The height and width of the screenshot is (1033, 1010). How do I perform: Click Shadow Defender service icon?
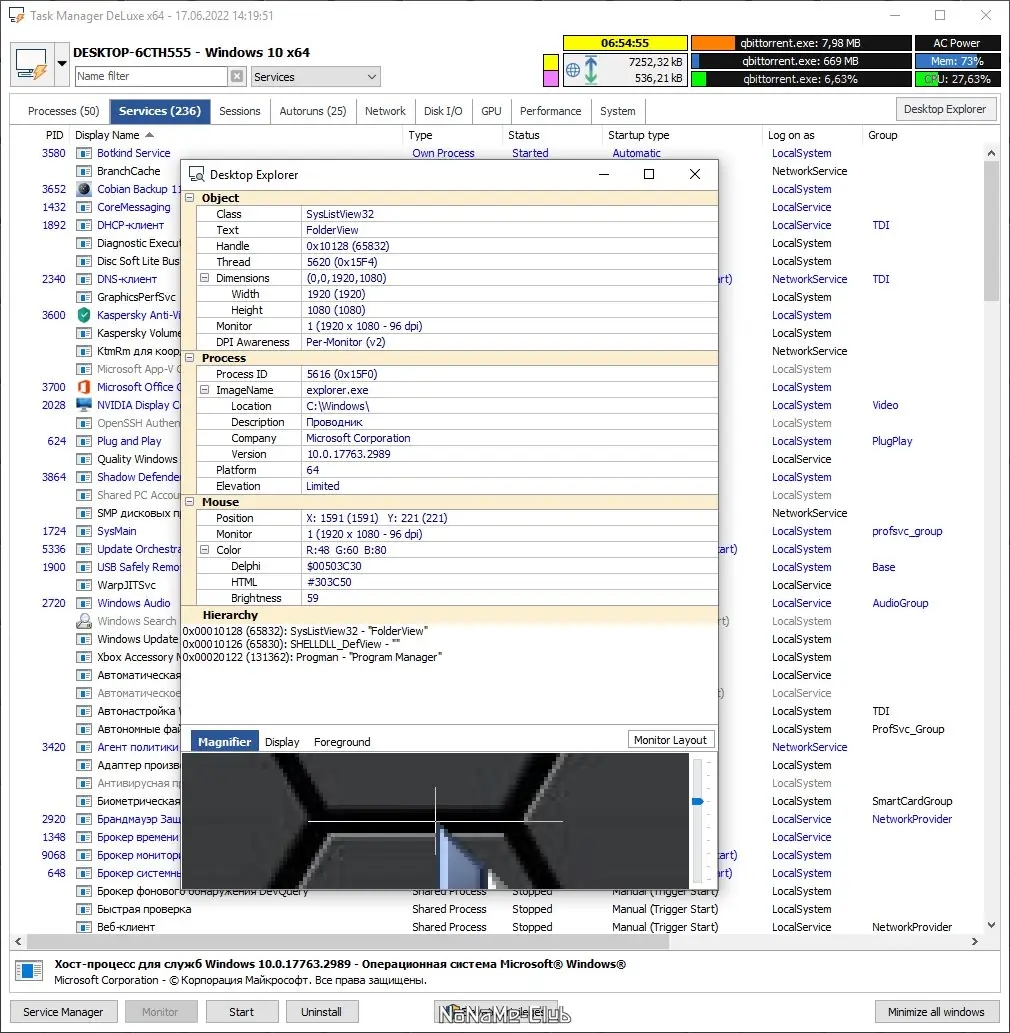click(84, 477)
